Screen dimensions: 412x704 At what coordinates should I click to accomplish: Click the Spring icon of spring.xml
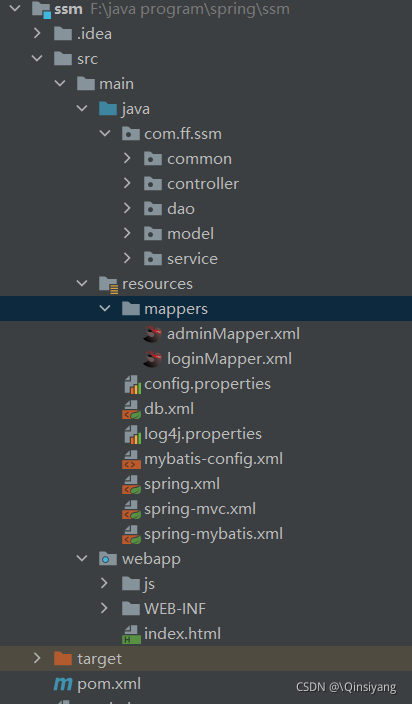(131, 484)
